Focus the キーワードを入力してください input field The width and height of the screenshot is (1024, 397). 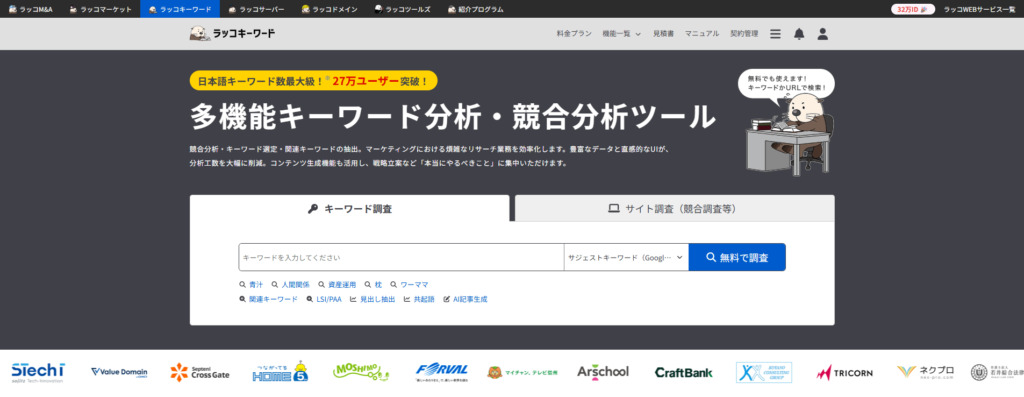[x=401, y=257]
